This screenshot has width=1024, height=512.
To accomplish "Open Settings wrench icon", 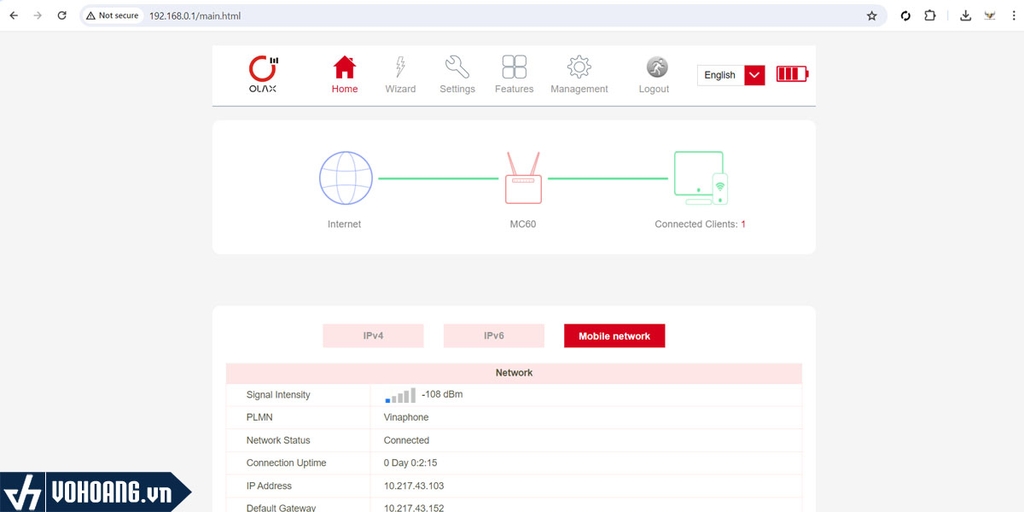I will tap(457, 67).
